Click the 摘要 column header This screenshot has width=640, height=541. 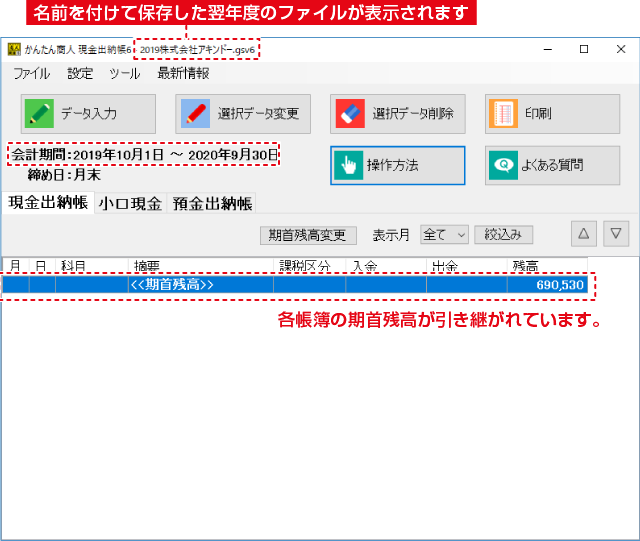pos(201,266)
